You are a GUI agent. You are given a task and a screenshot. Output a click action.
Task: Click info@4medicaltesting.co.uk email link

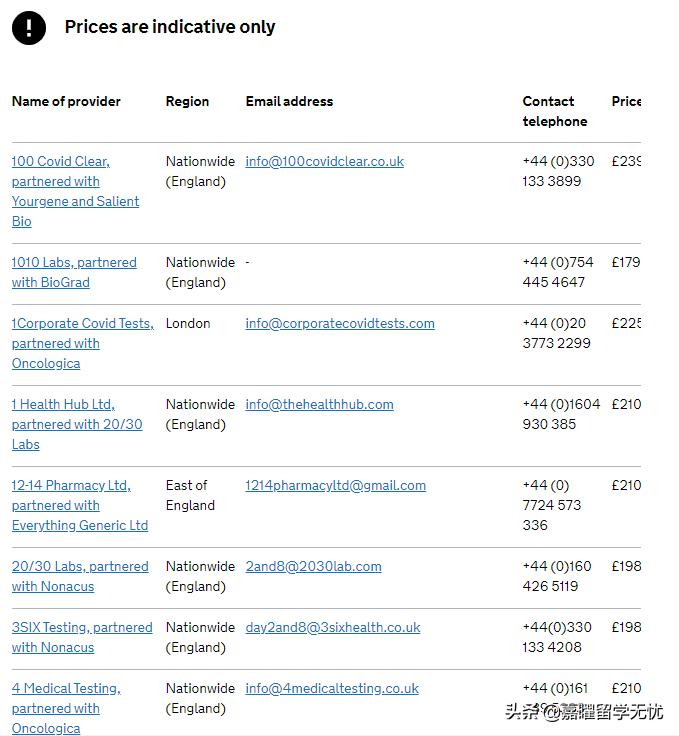click(331, 688)
